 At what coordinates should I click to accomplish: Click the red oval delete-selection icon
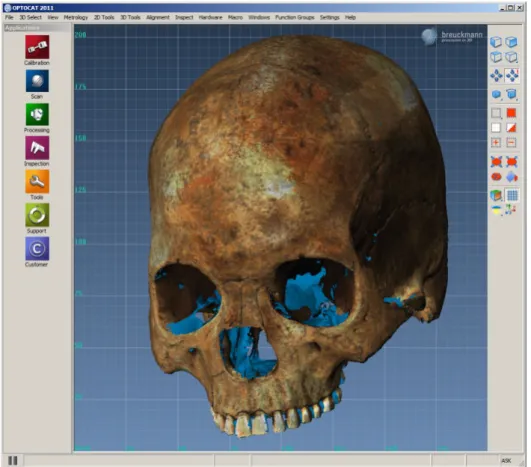click(x=496, y=176)
